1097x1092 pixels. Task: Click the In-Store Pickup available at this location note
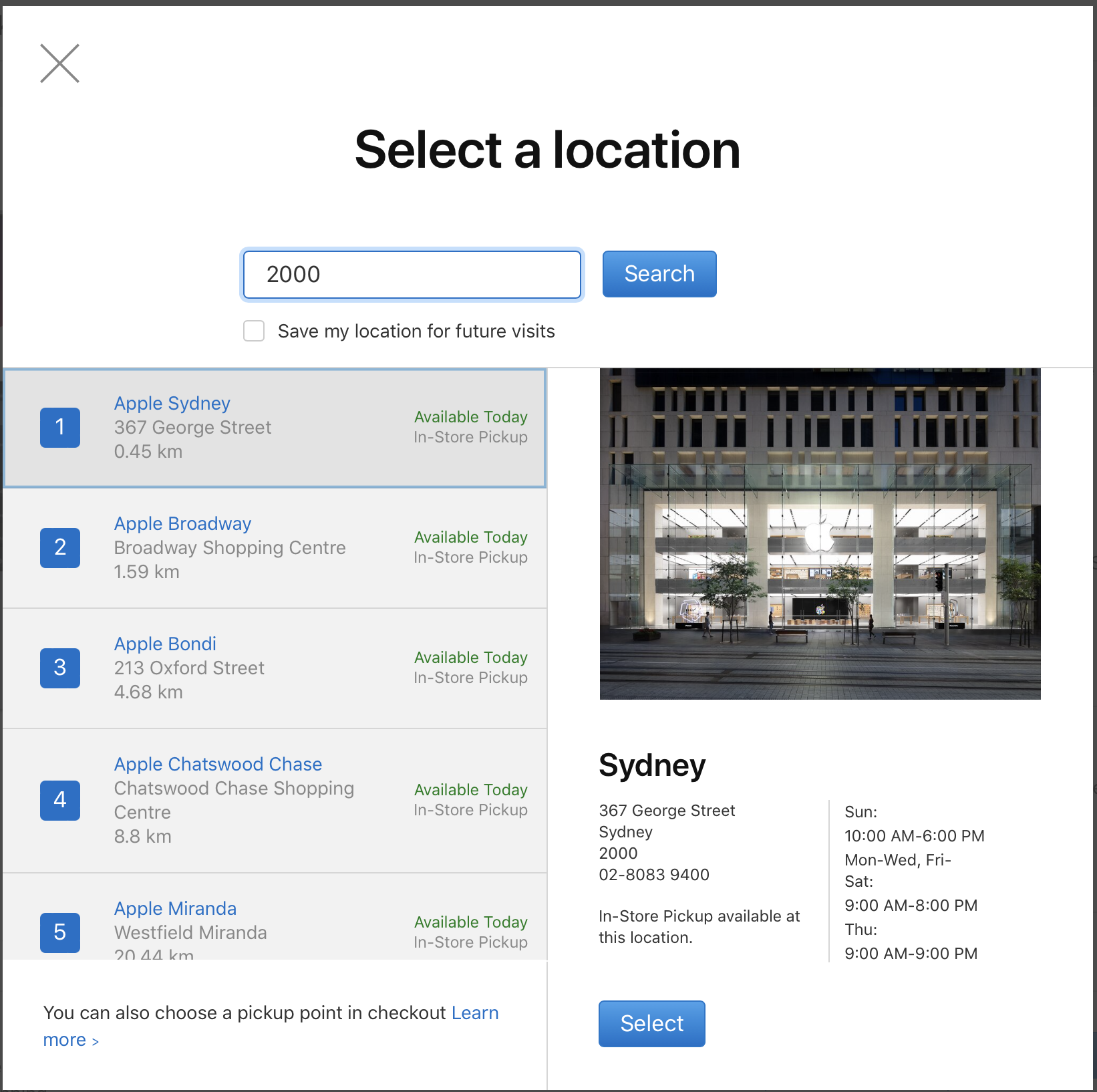[x=699, y=927]
